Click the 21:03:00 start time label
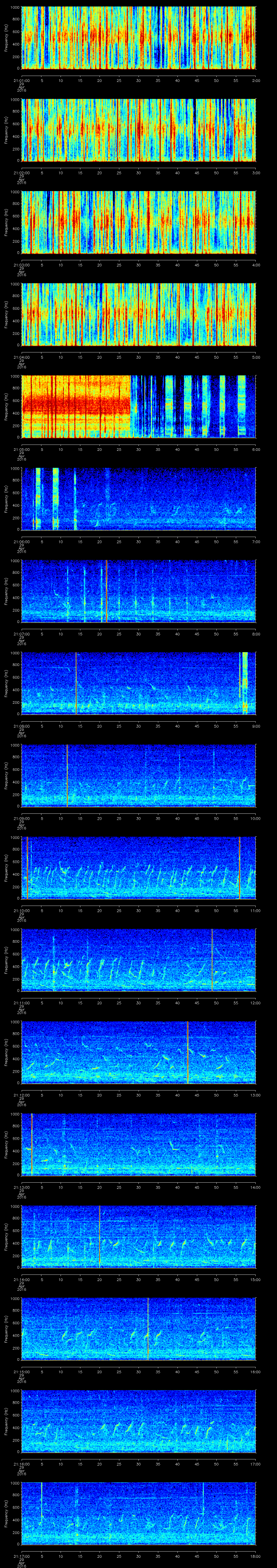Screen dimensions: 277x1568 click(21, 265)
